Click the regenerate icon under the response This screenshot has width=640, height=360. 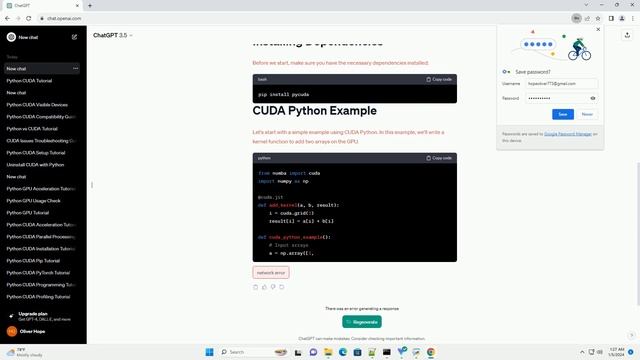coord(282,287)
